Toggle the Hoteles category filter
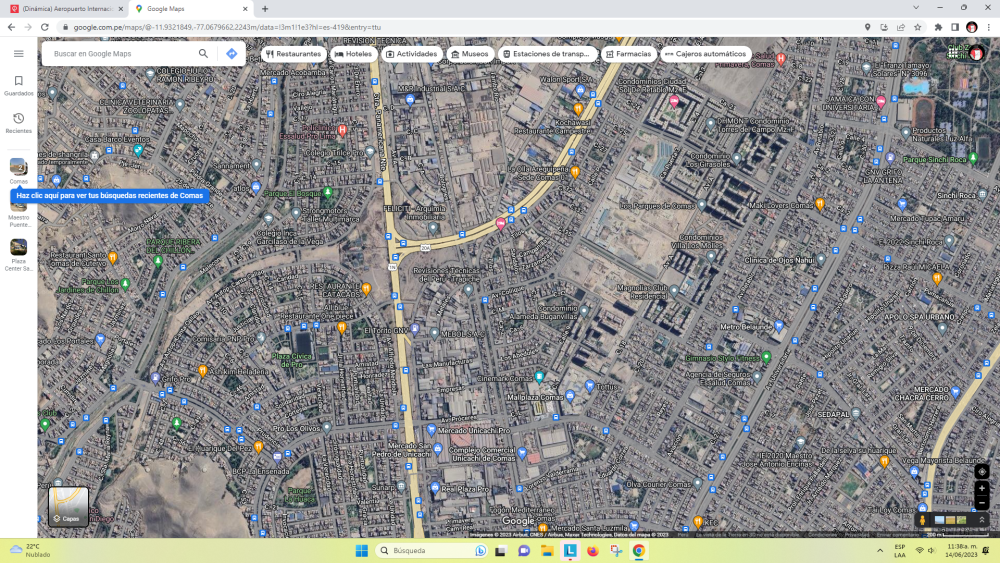The width and height of the screenshot is (1000, 563). point(353,54)
